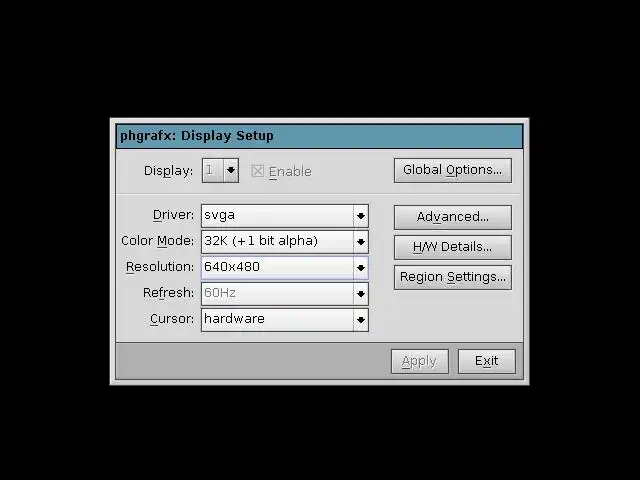Click the 32K color mode field
The height and width of the screenshot is (480, 640).
tap(278, 242)
